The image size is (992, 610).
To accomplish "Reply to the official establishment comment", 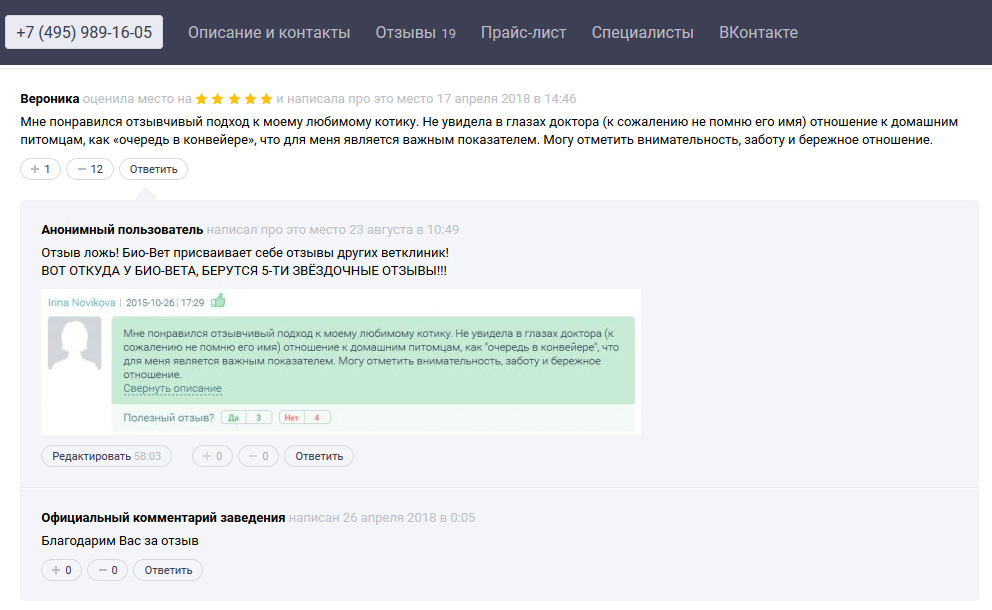I will (x=168, y=570).
